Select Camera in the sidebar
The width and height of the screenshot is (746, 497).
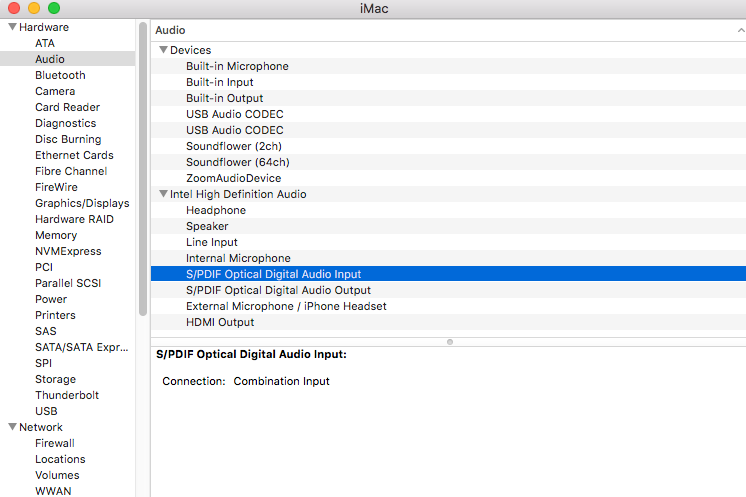55,91
